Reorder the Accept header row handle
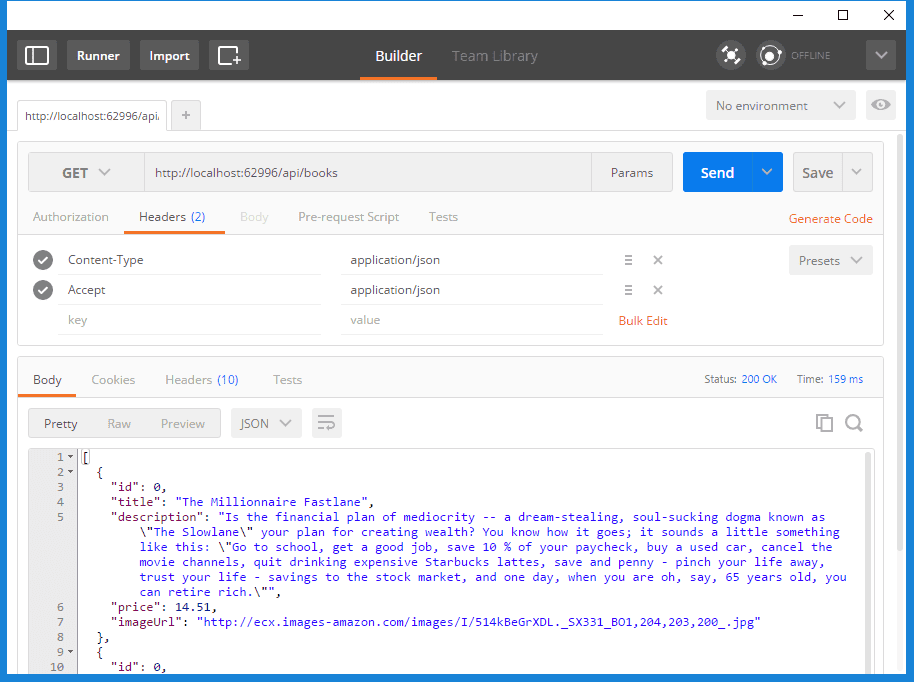The width and height of the screenshot is (914, 682). pos(628,290)
